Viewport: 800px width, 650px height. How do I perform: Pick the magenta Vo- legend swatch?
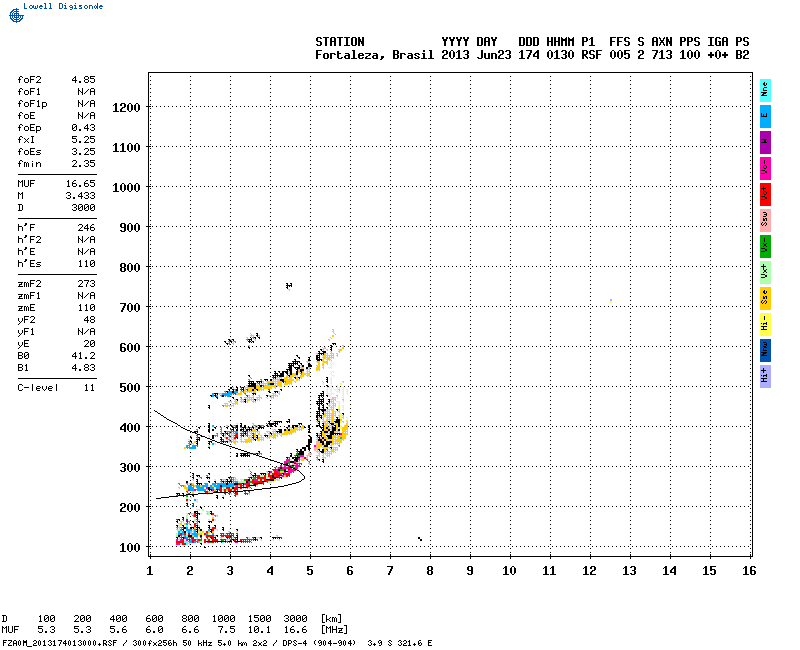[x=765, y=168]
